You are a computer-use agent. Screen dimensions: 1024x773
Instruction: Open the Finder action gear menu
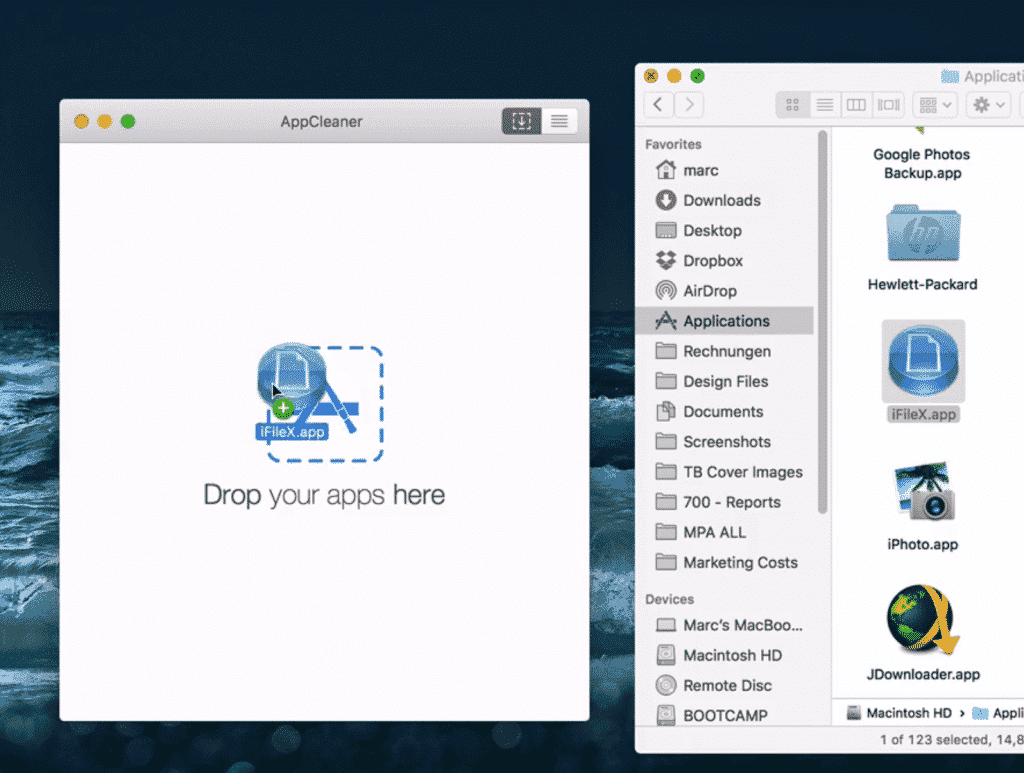(x=989, y=104)
